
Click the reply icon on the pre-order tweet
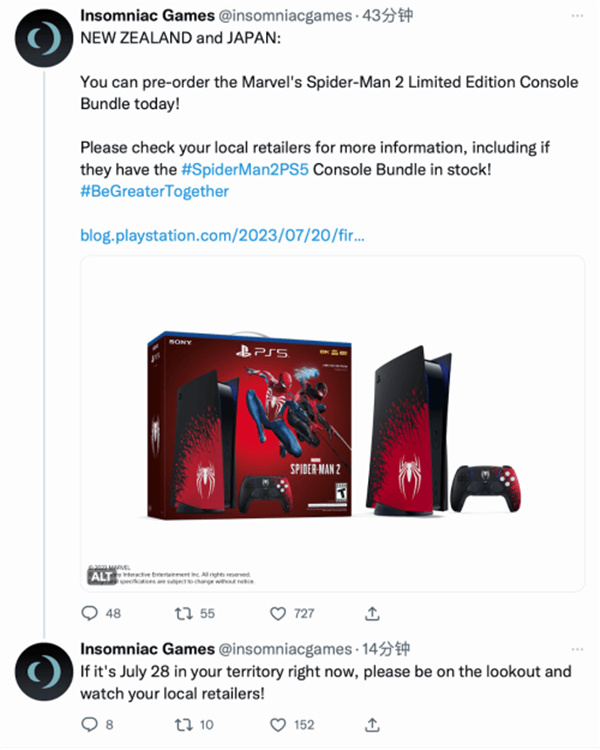pos(89,612)
